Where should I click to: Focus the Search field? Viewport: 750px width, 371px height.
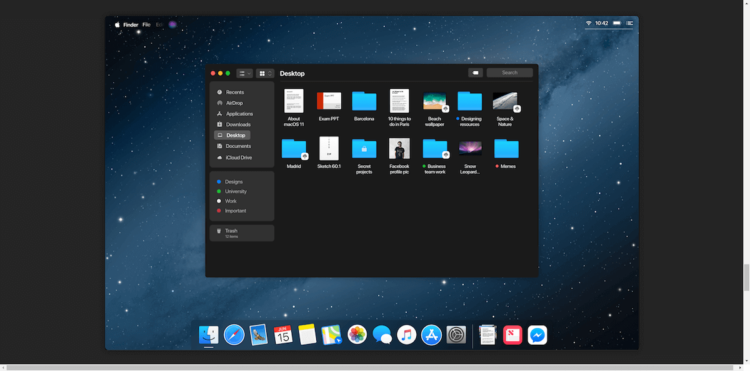pyautogui.click(x=509, y=73)
